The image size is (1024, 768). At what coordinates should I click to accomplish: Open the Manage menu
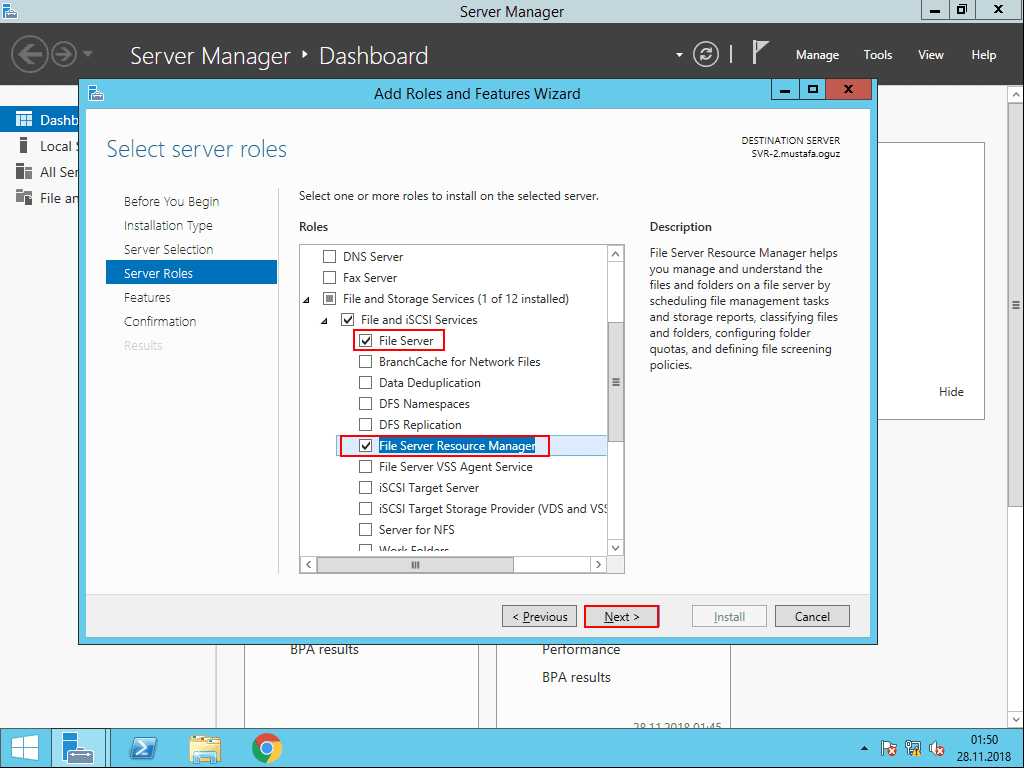pyautogui.click(x=817, y=55)
